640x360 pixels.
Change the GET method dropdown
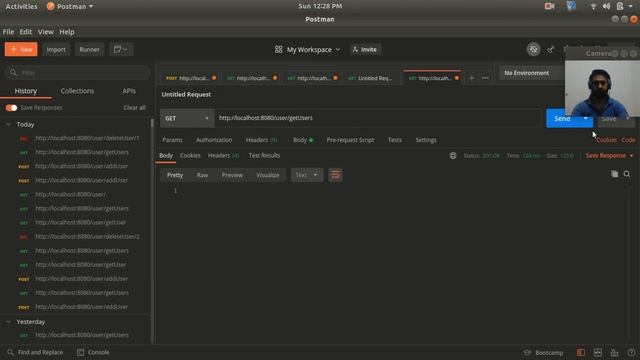coord(187,118)
